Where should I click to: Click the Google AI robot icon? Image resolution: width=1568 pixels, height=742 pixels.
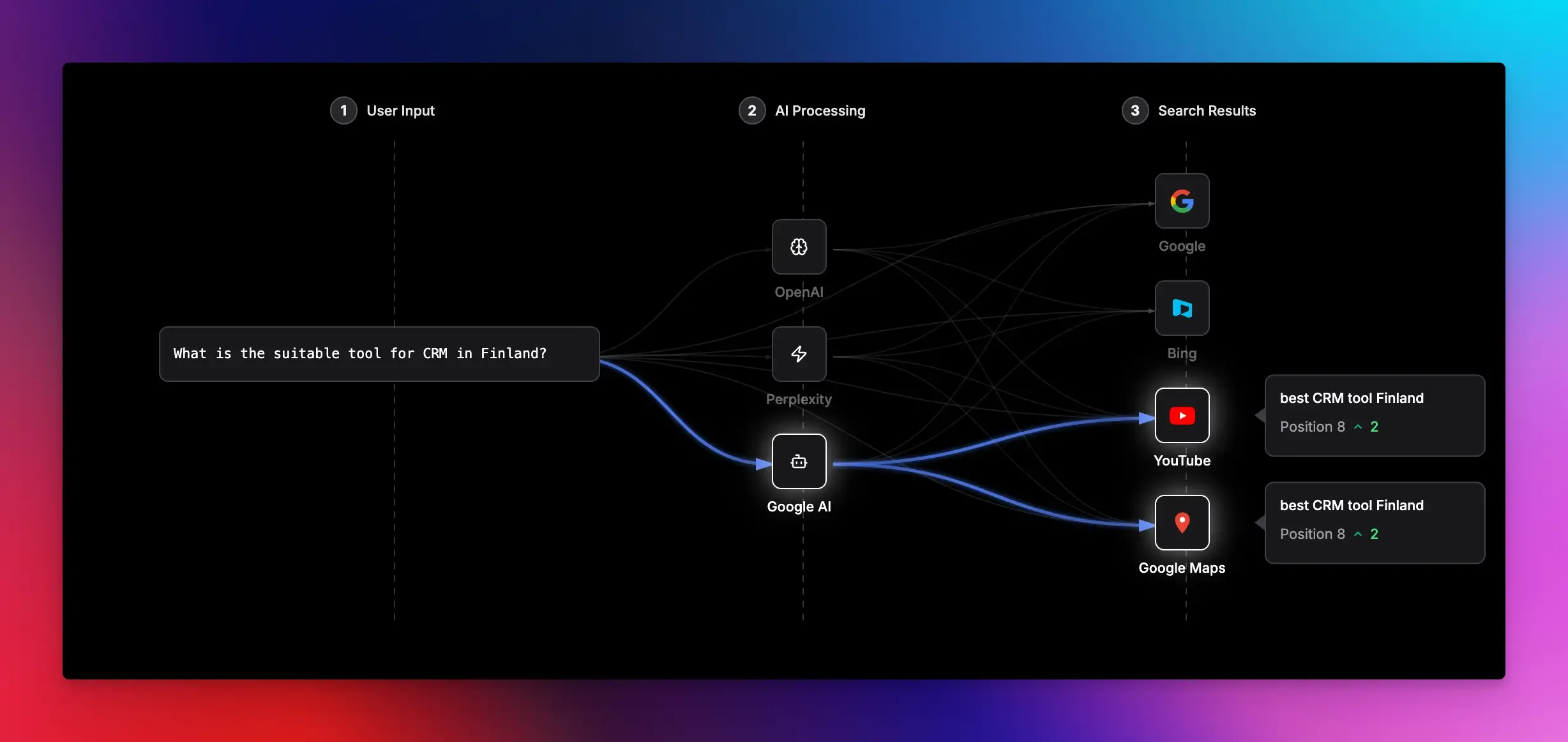tap(799, 462)
